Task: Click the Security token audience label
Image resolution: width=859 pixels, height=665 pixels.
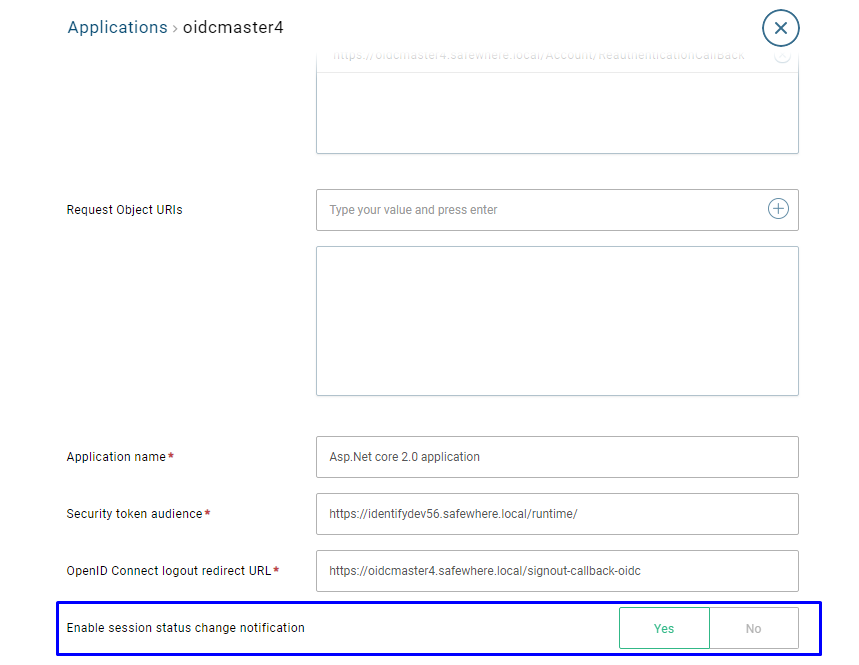Action: point(134,514)
